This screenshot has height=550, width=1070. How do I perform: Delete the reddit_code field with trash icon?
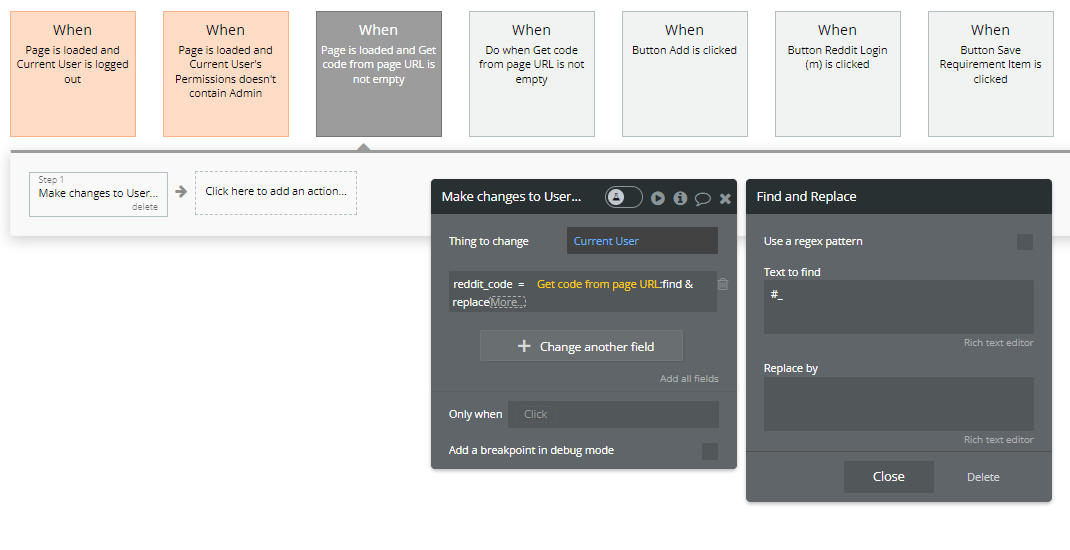pos(723,284)
